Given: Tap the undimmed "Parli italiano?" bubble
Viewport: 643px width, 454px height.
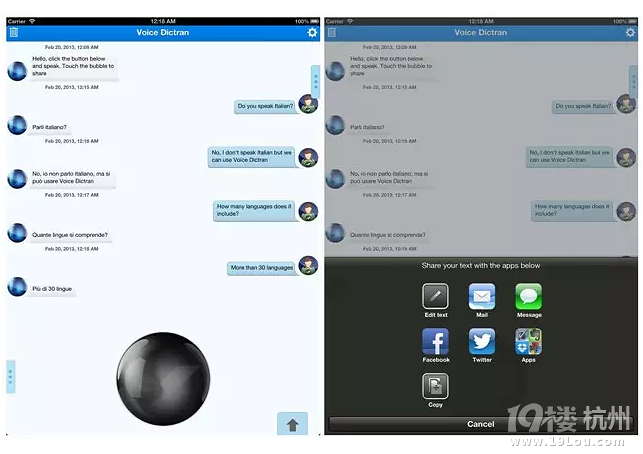Looking at the screenshot, I should 50,127.
